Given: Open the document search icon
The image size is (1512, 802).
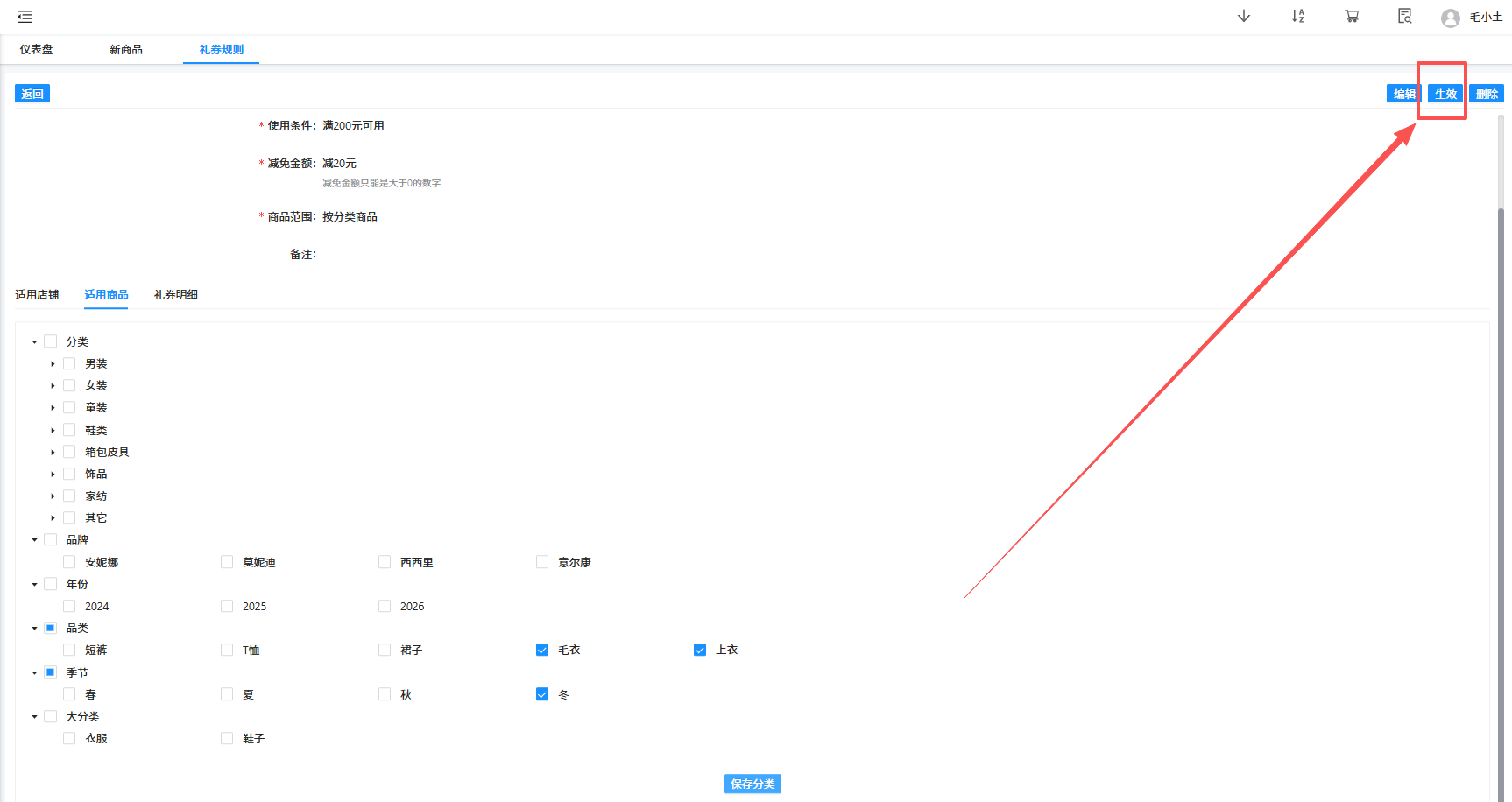Looking at the screenshot, I should tap(1404, 17).
